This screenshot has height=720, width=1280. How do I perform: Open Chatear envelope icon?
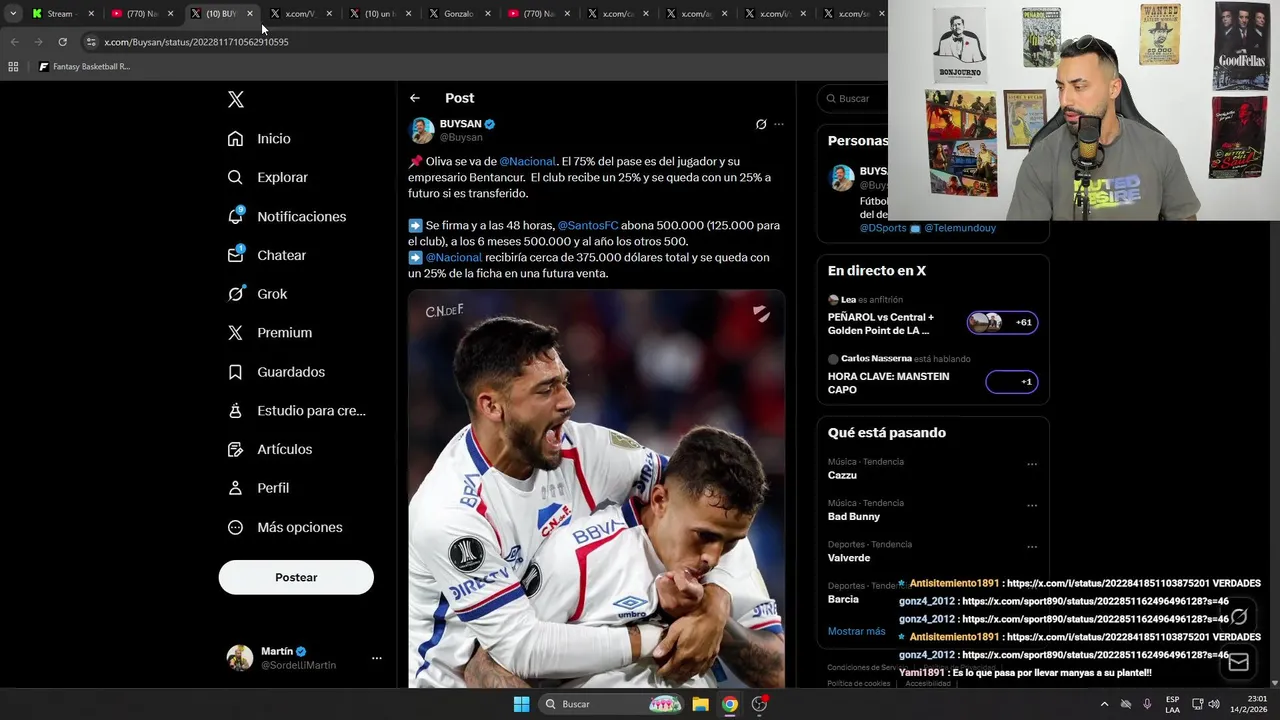coord(235,255)
